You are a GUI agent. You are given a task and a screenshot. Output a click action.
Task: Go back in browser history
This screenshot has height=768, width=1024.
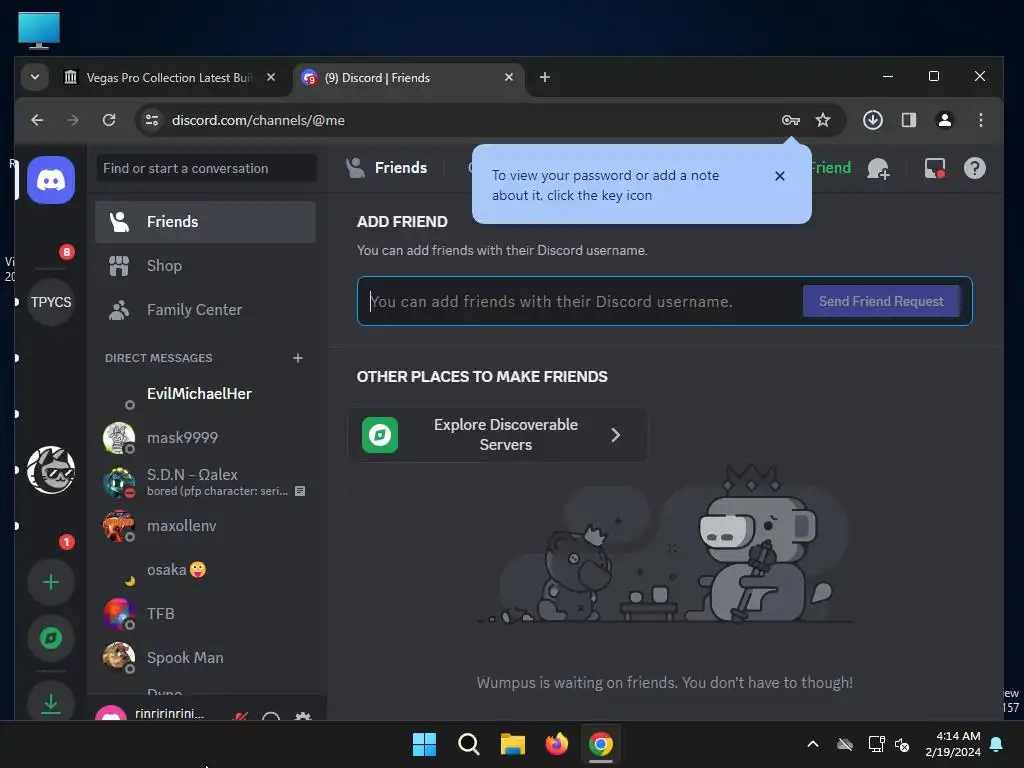pos(37,120)
